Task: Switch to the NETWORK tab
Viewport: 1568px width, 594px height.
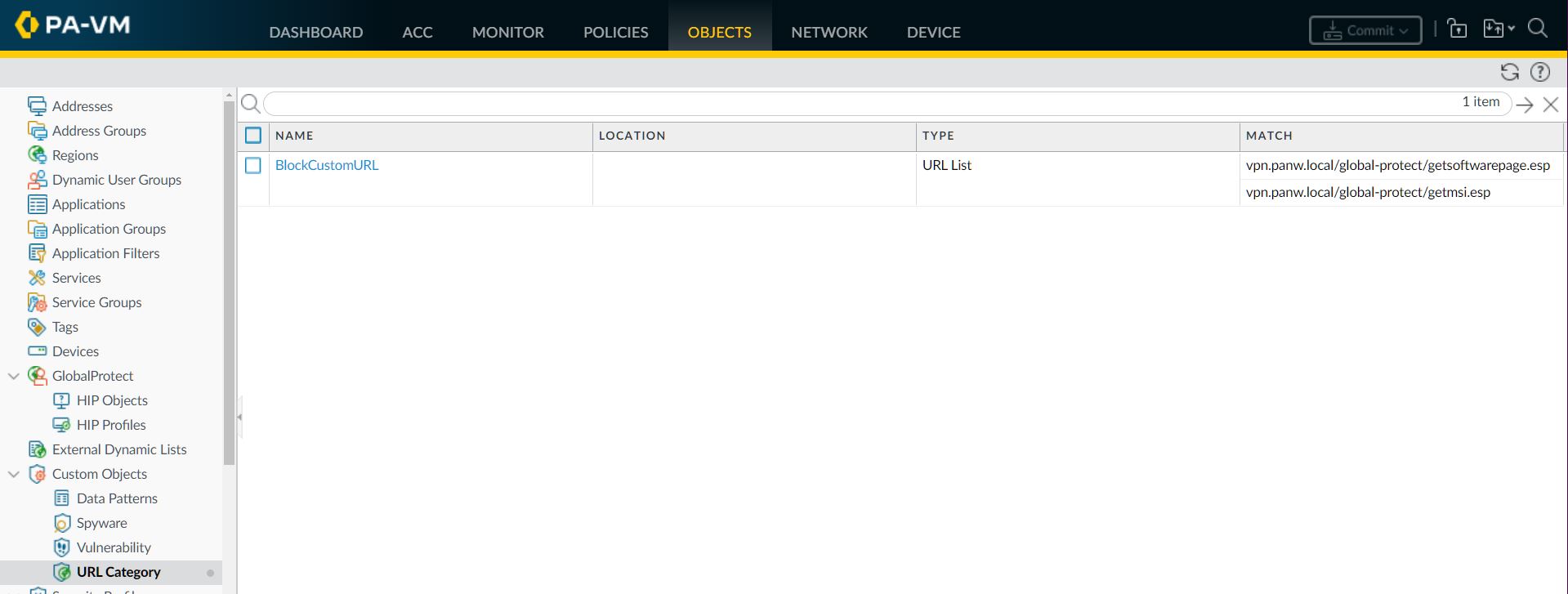Action: (x=829, y=32)
